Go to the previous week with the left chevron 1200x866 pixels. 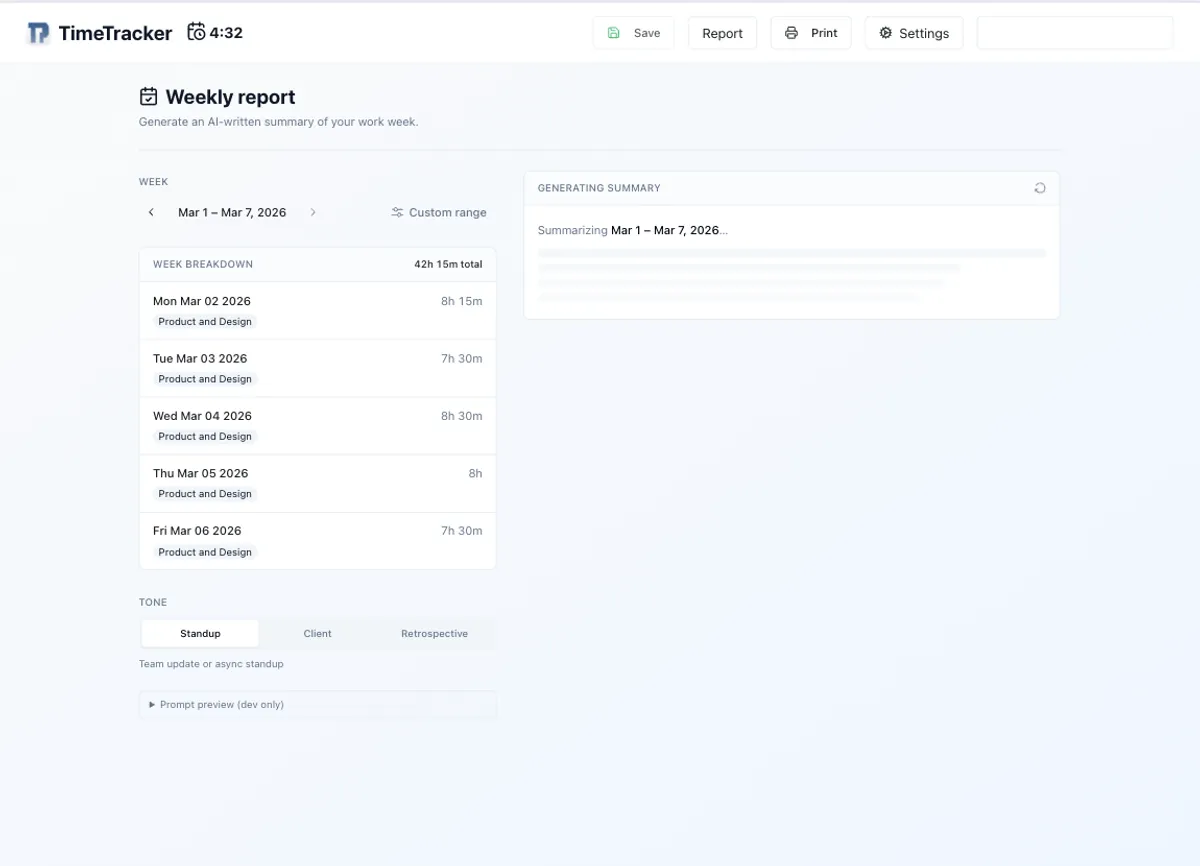click(x=151, y=212)
